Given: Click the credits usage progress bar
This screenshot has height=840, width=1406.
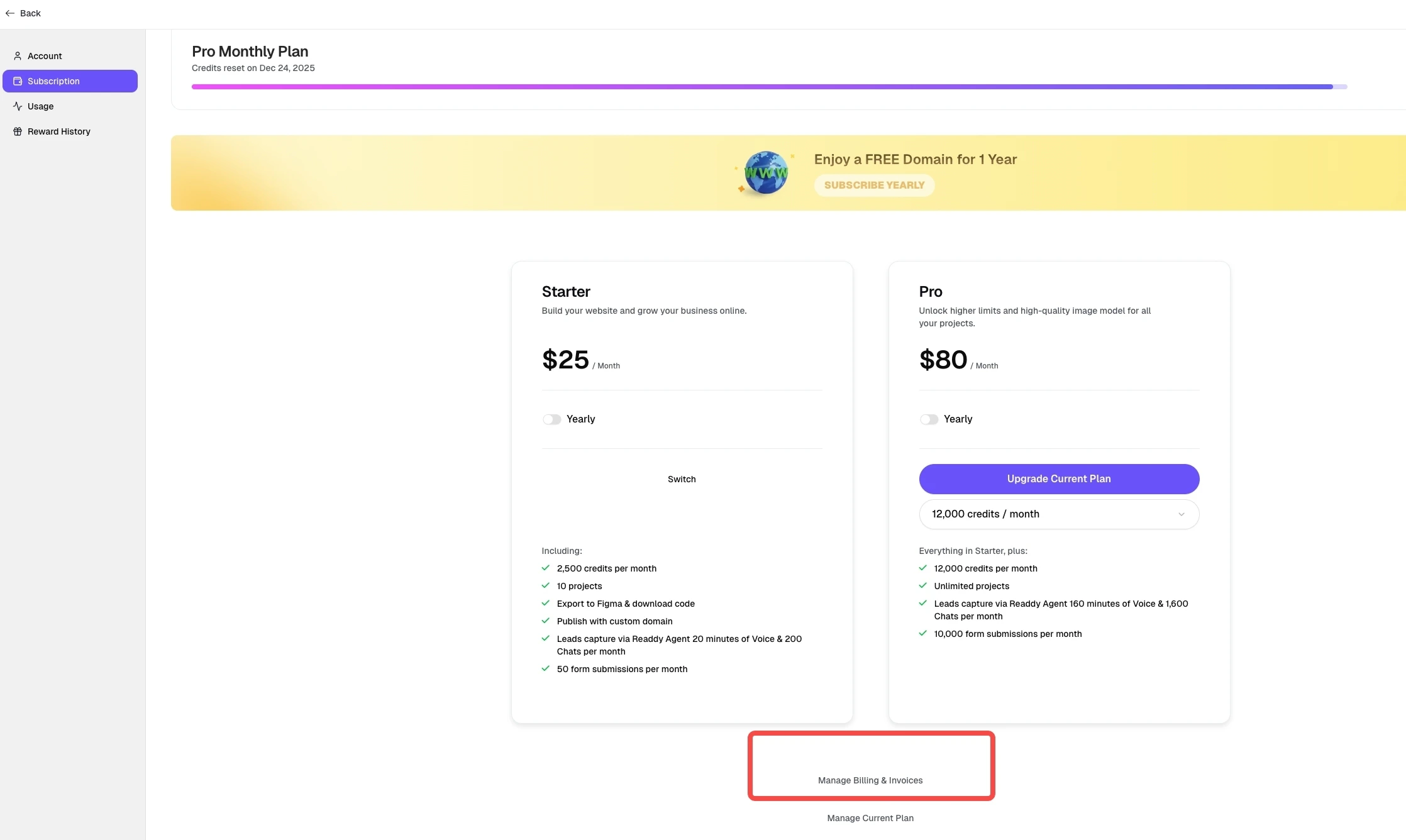Looking at the screenshot, I should (x=768, y=87).
